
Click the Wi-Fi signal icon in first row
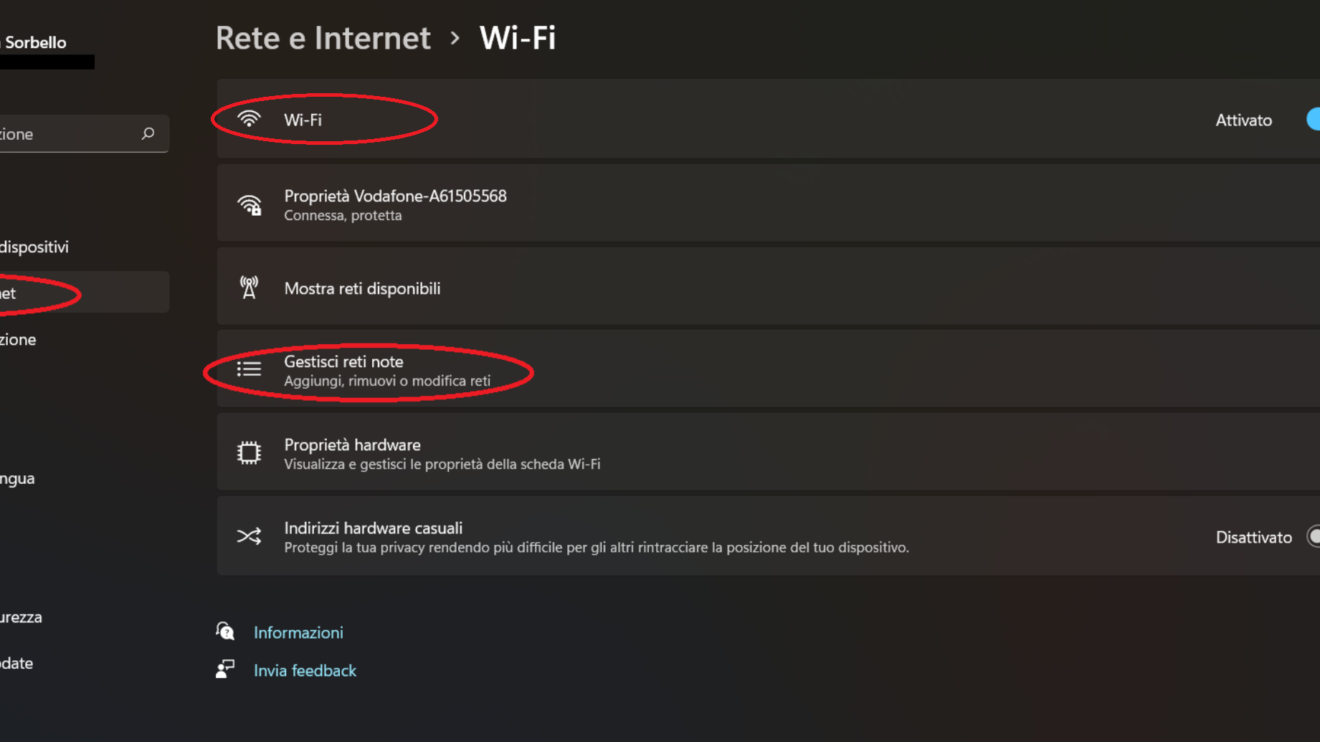(x=249, y=120)
